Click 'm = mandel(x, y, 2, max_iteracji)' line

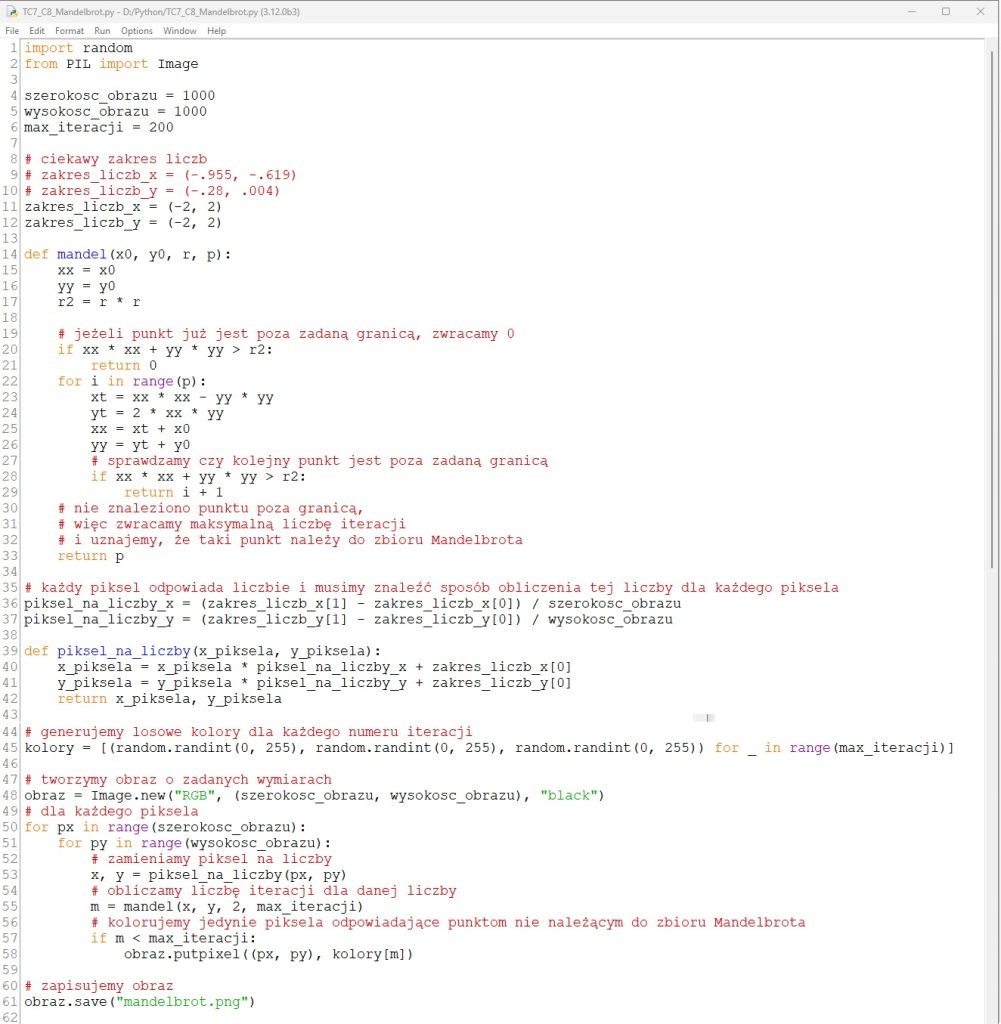(x=227, y=906)
